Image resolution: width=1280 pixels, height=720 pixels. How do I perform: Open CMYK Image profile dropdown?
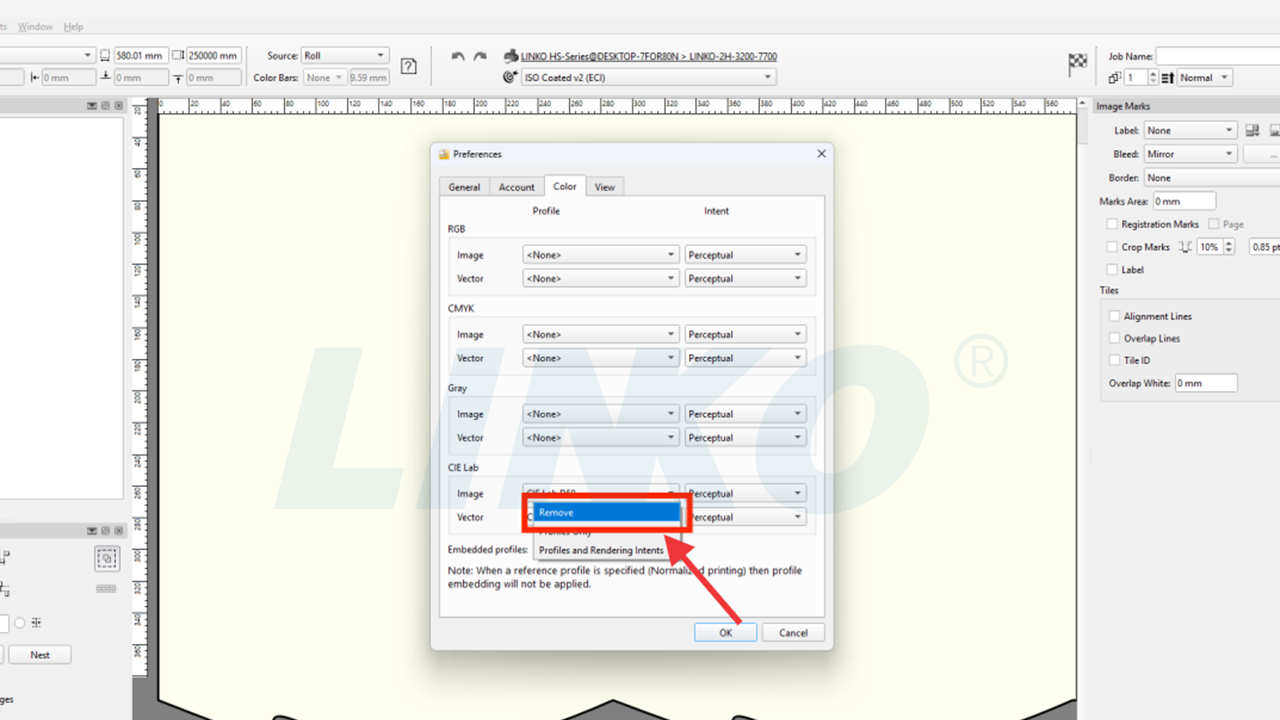pyautogui.click(x=601, y=335)
